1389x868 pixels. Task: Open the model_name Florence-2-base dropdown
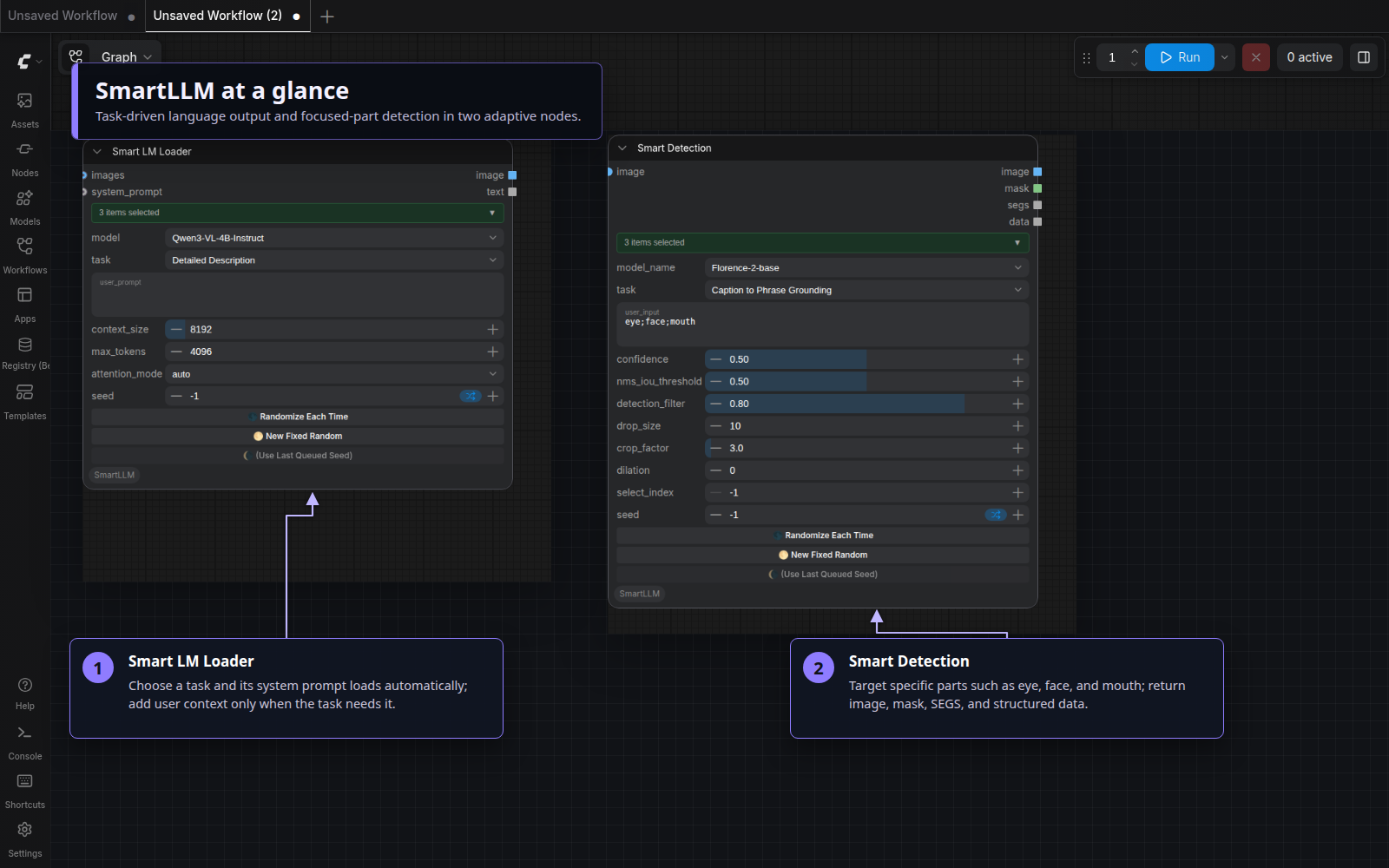click(x=866, y=267)
